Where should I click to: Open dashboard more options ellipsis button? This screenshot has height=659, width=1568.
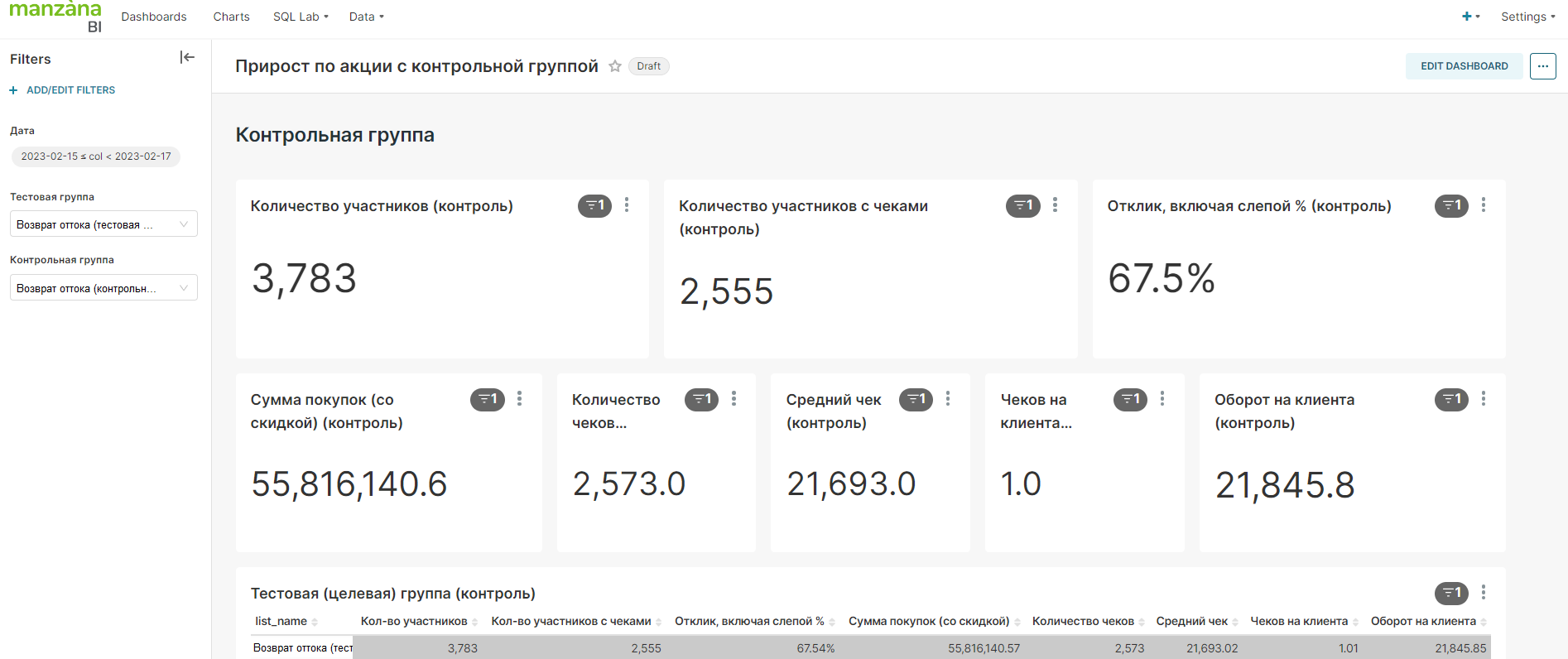point(1542,66)
